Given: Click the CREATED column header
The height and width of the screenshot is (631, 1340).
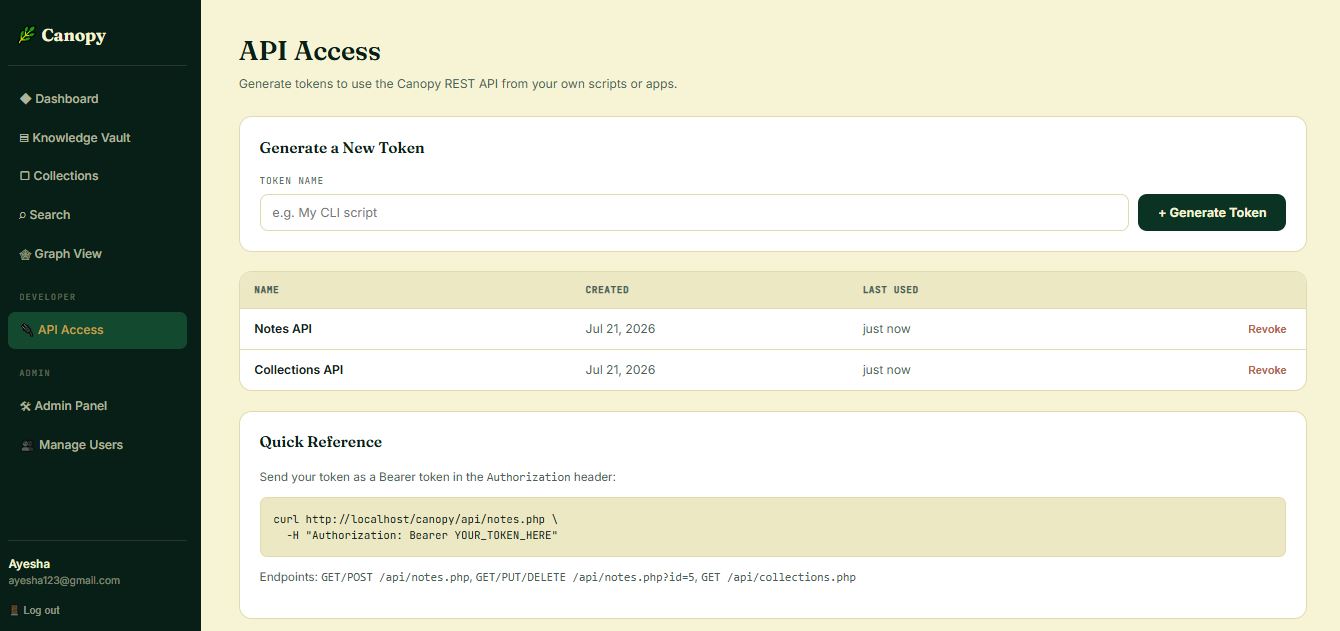Looking at the screenshot, I should 607,290.
